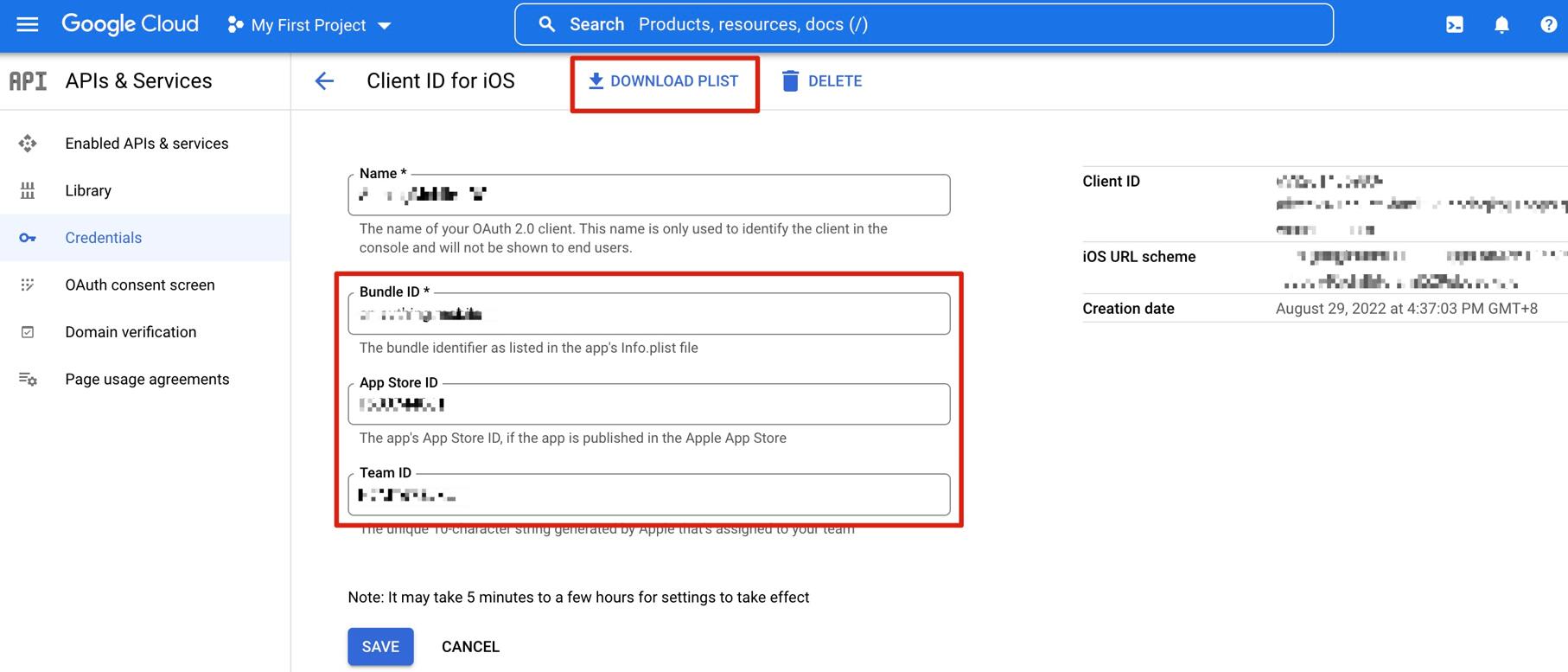Open Enabled APIs & services page
Viewport: 1568px width, 672px height.
point(146,144)
